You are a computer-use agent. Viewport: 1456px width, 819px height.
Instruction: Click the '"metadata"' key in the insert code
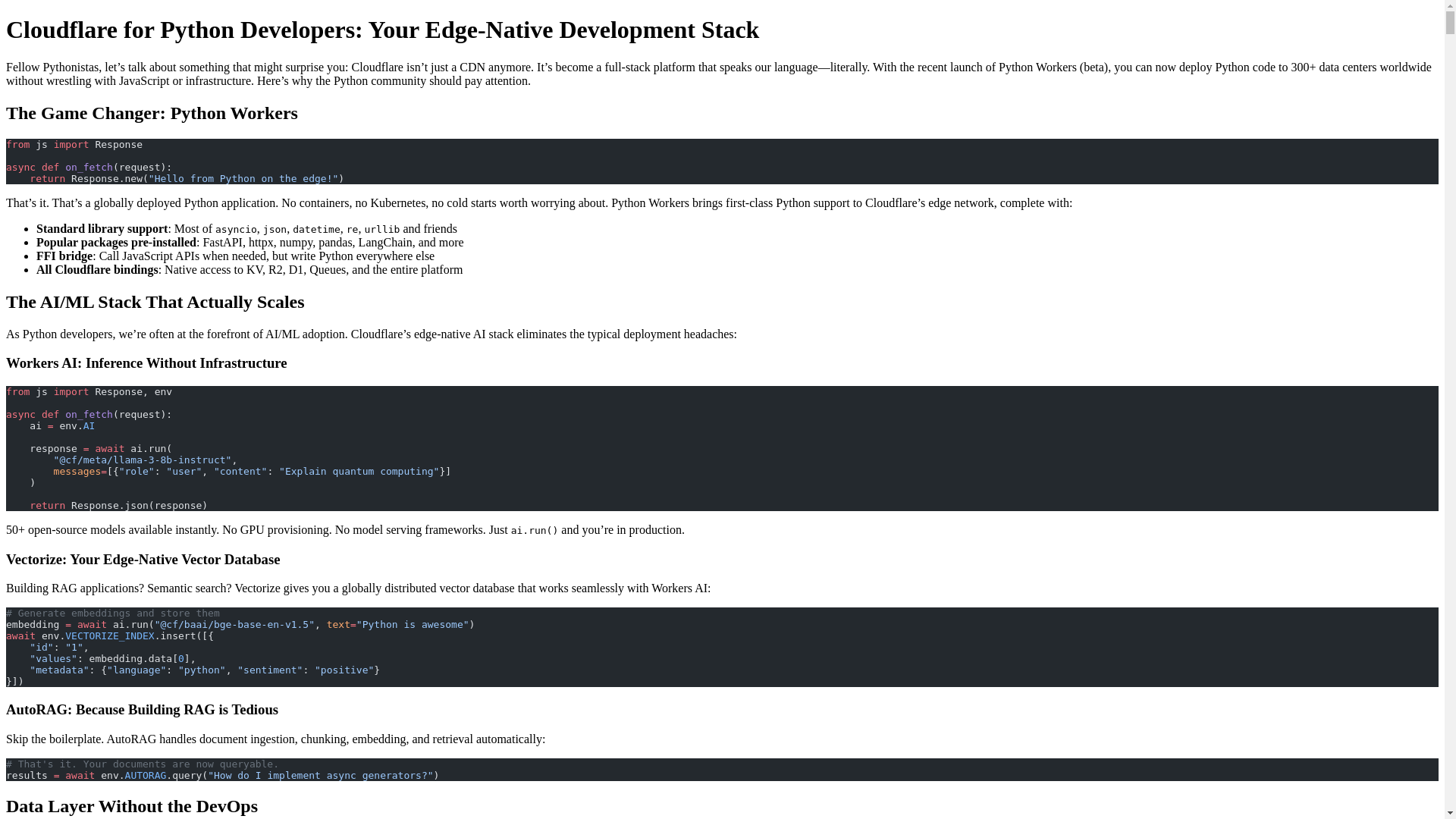(59, 670)
